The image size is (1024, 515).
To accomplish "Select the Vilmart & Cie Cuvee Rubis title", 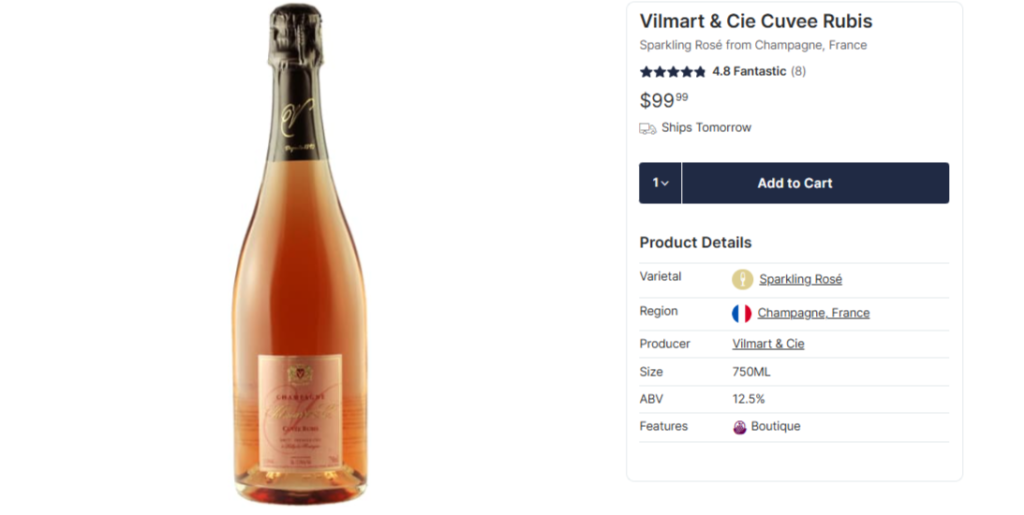I will [756, 22].
